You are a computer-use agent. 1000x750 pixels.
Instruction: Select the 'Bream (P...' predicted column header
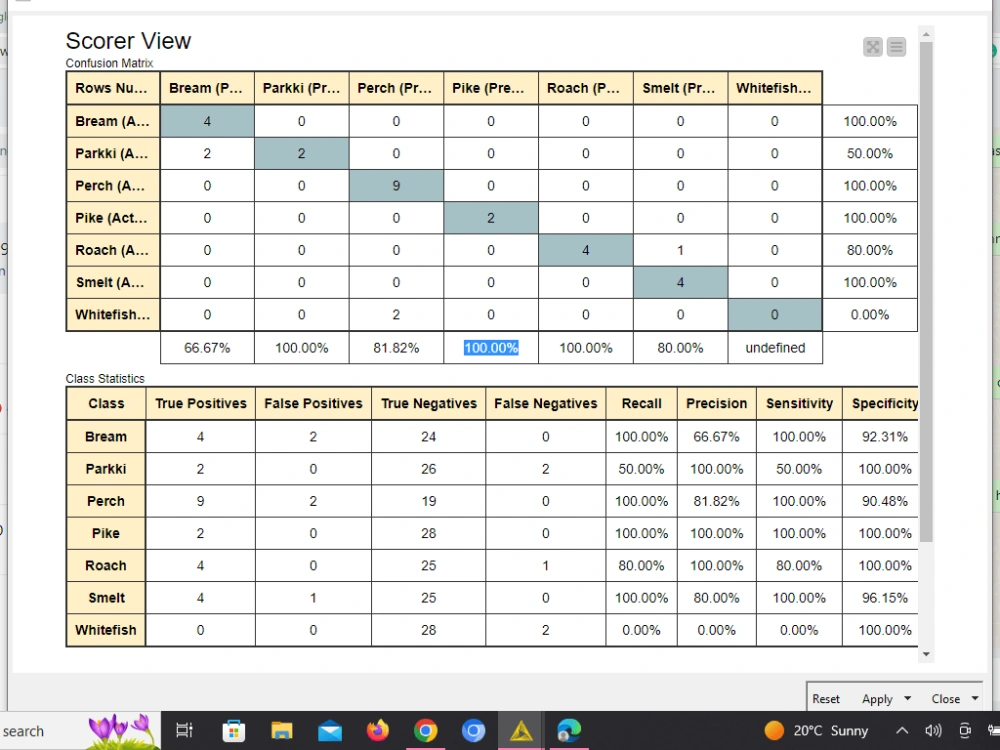[207, 88]
